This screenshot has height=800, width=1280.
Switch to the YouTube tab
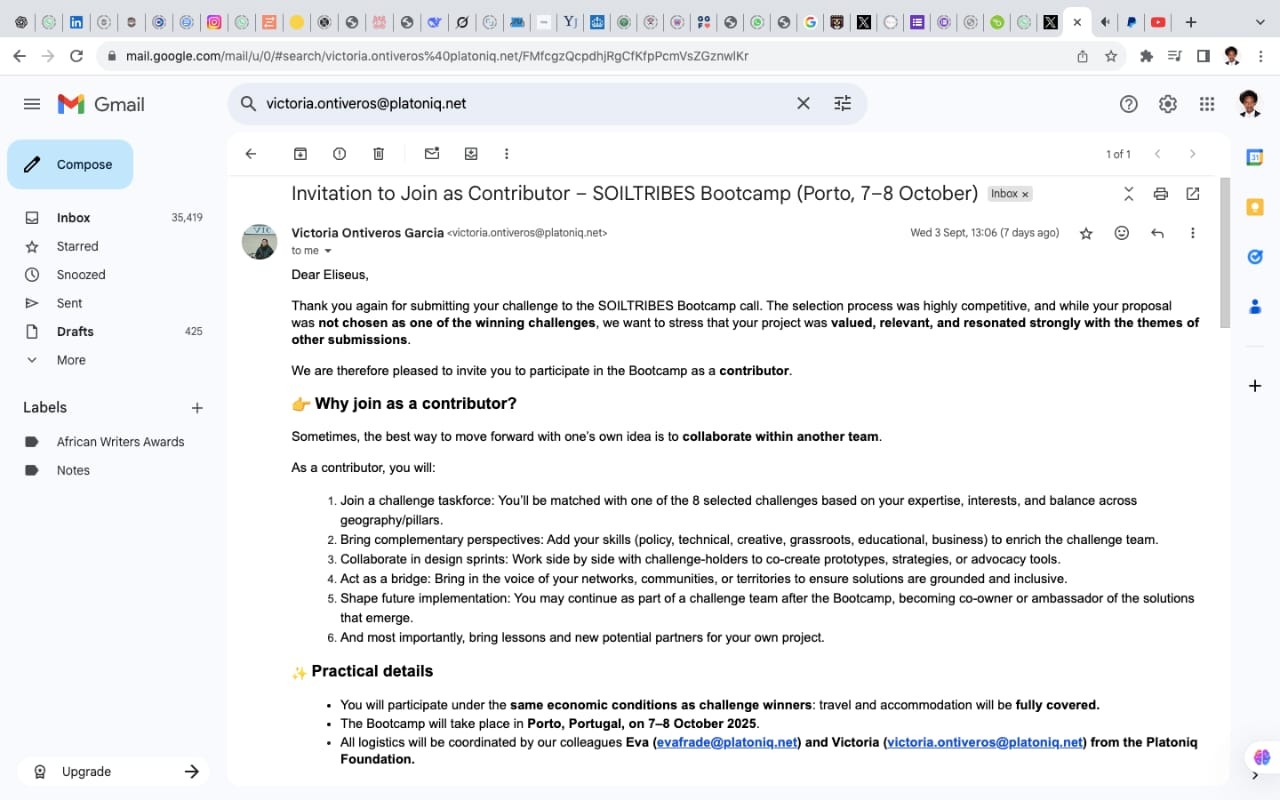[1158, 22]
